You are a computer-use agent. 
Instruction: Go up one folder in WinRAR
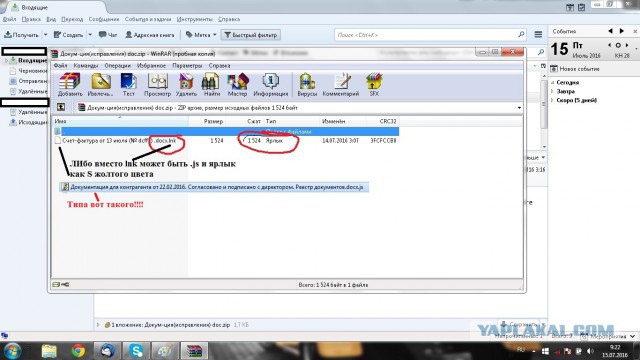tap(61, 107)
